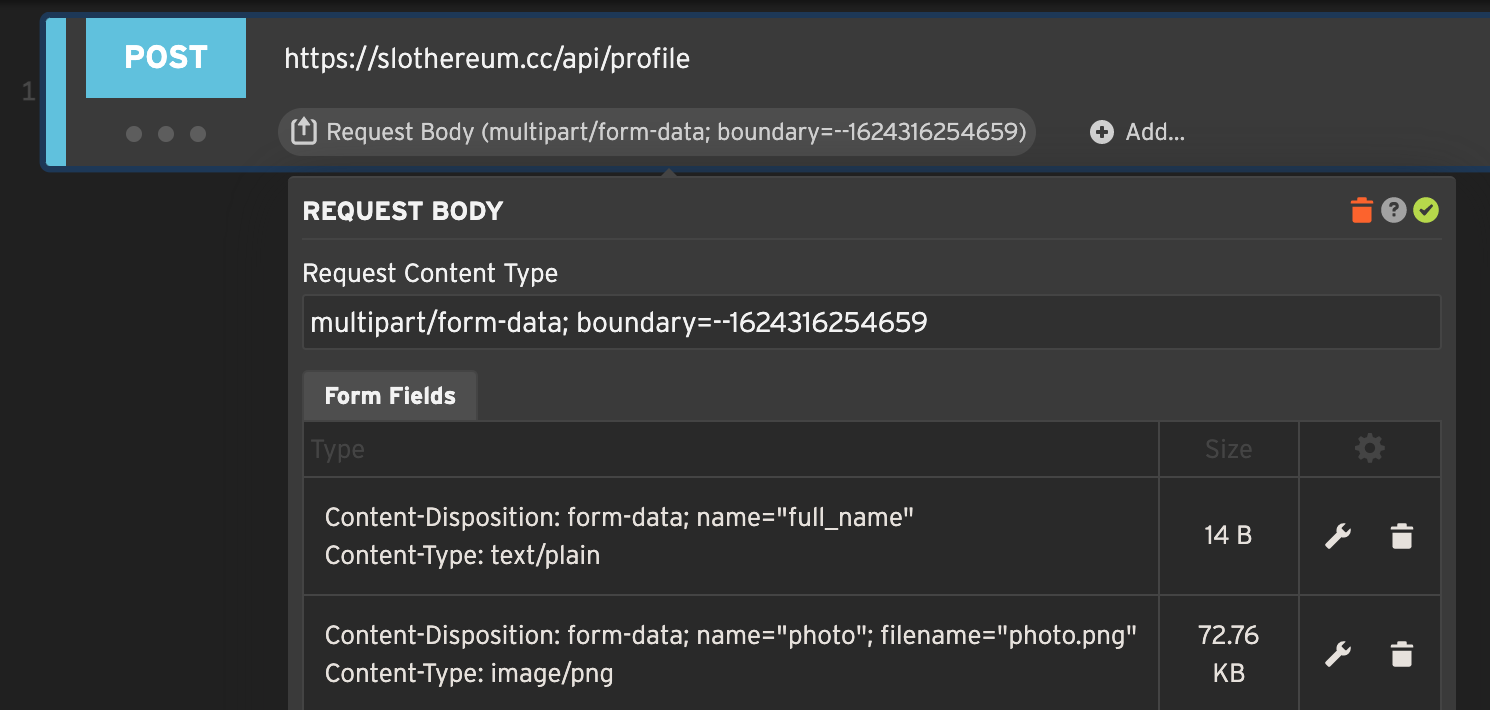The width and height of the screenshot is (1490, 710).
Task: Switch to the Form Fields tab
Action: [x=389, y=396]
